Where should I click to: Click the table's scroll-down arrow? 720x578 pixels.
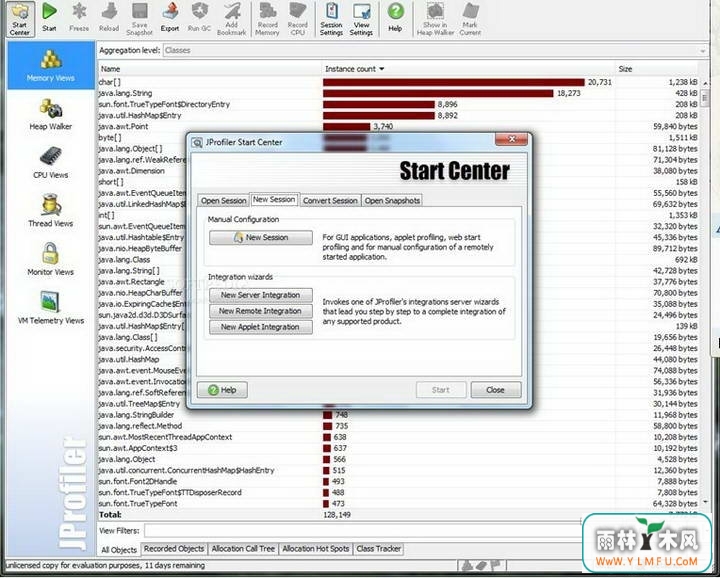(706, 503)
